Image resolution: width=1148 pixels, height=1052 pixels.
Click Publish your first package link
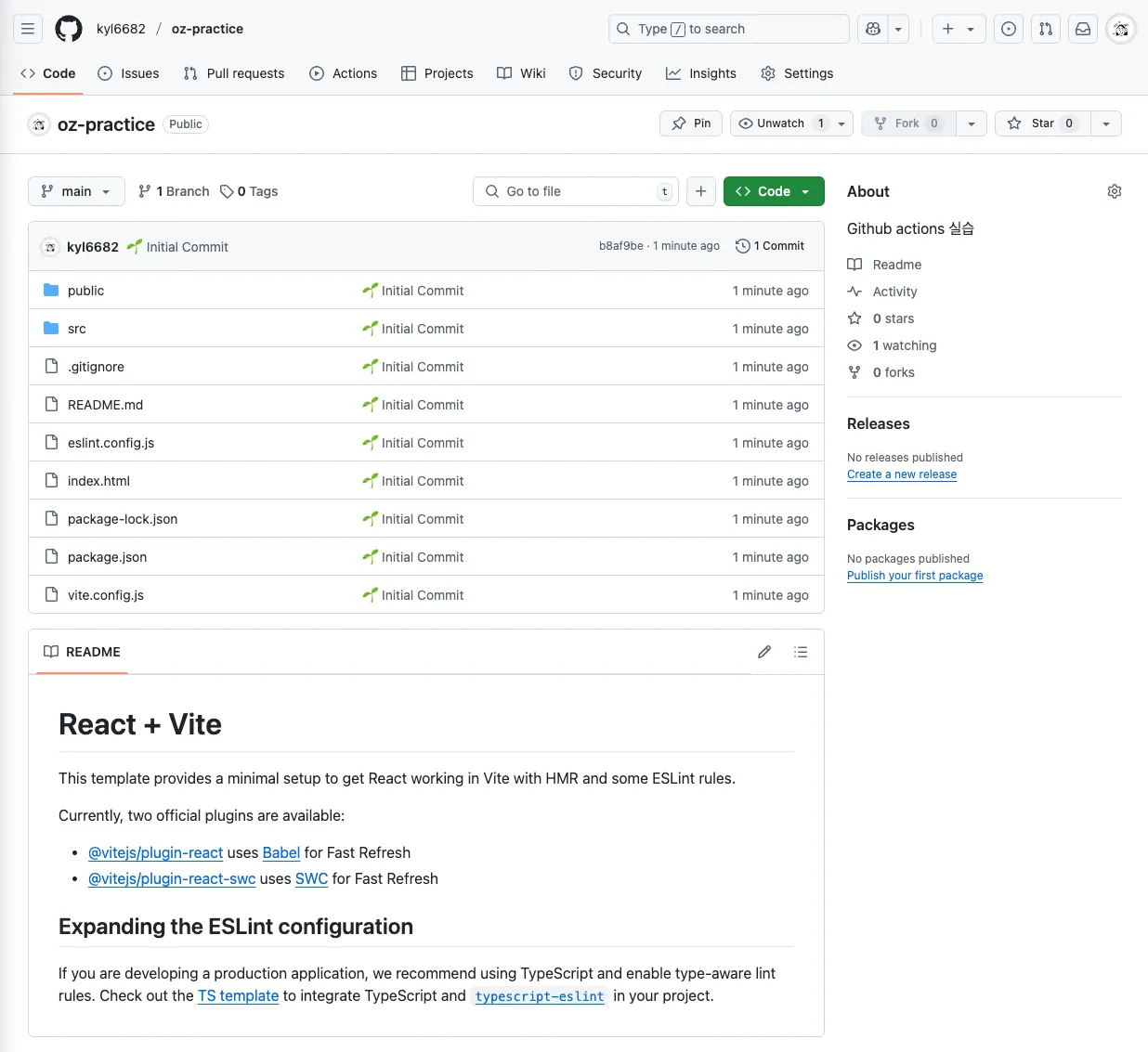point(915,576)
